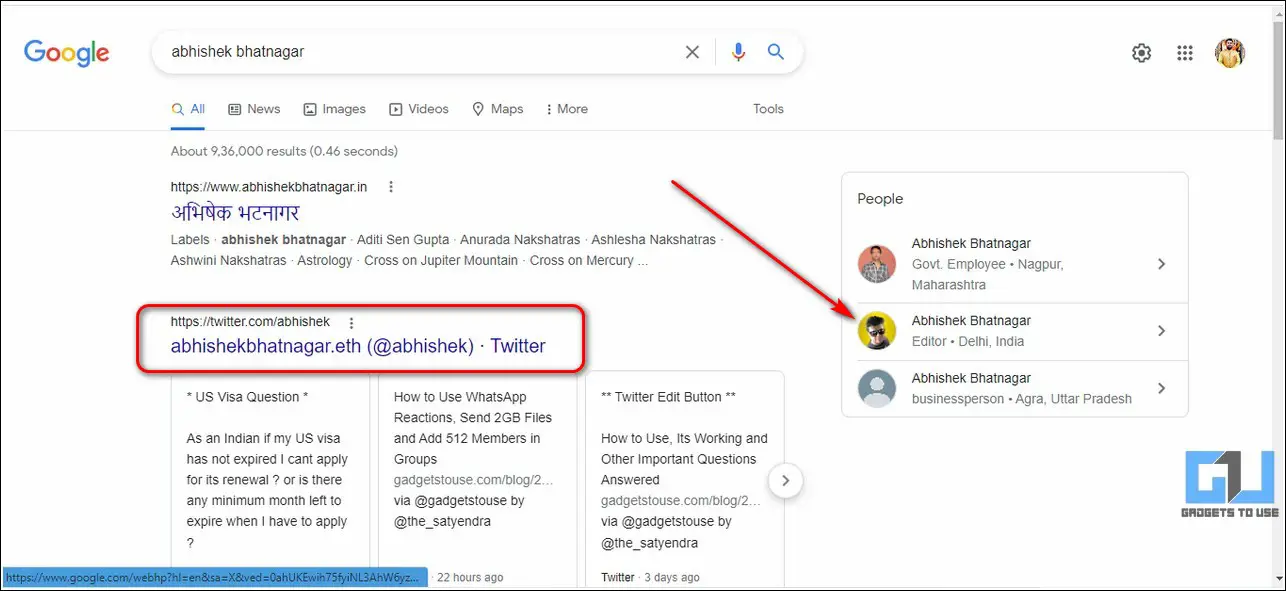
Task: Expand the Editor Delhi person entry
Action: [x=1161, y=331]
